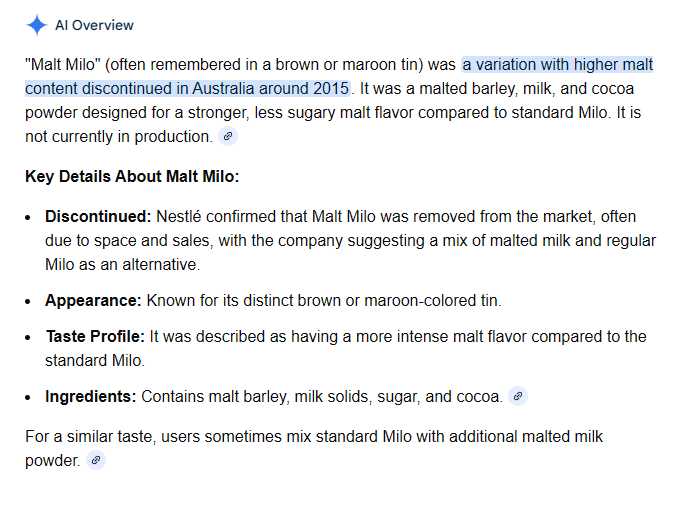
Task: Click the bold 'Taste Profile:' label
Action: click(x=95, y=336)
